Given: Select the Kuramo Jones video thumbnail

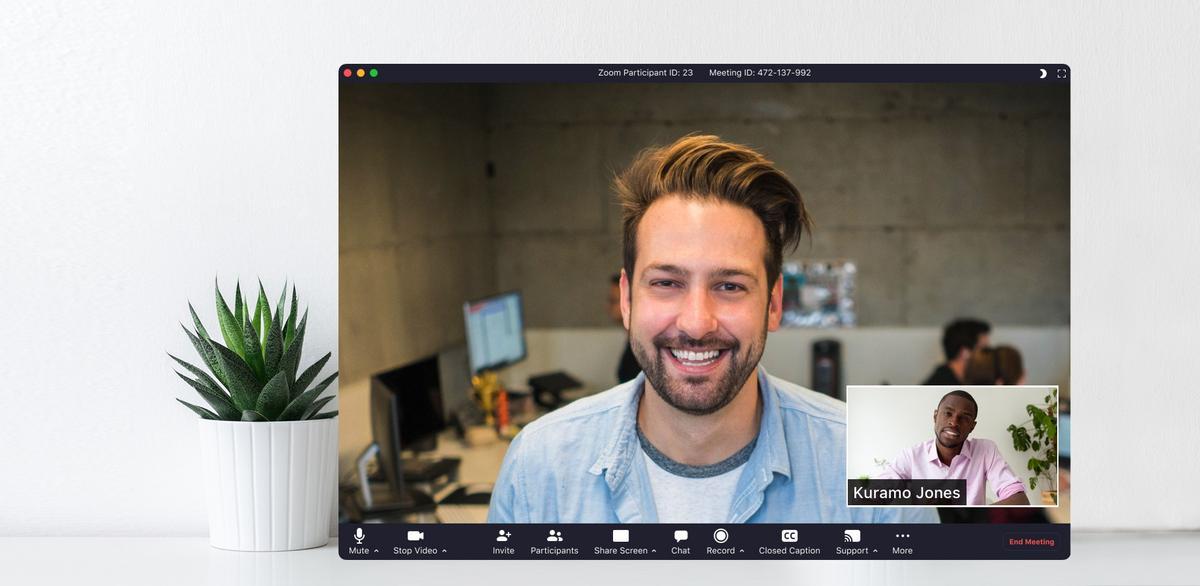Looking at the screenshot, I should pos(952,445).
